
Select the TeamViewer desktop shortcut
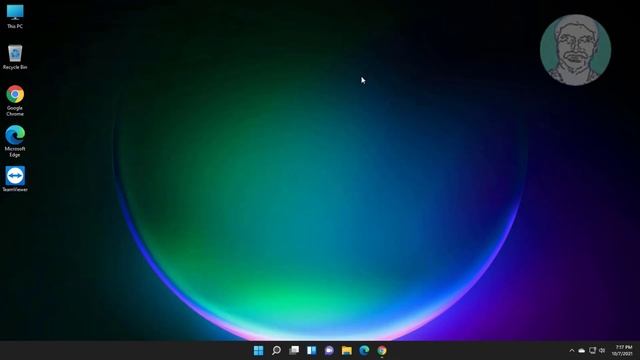15,179
